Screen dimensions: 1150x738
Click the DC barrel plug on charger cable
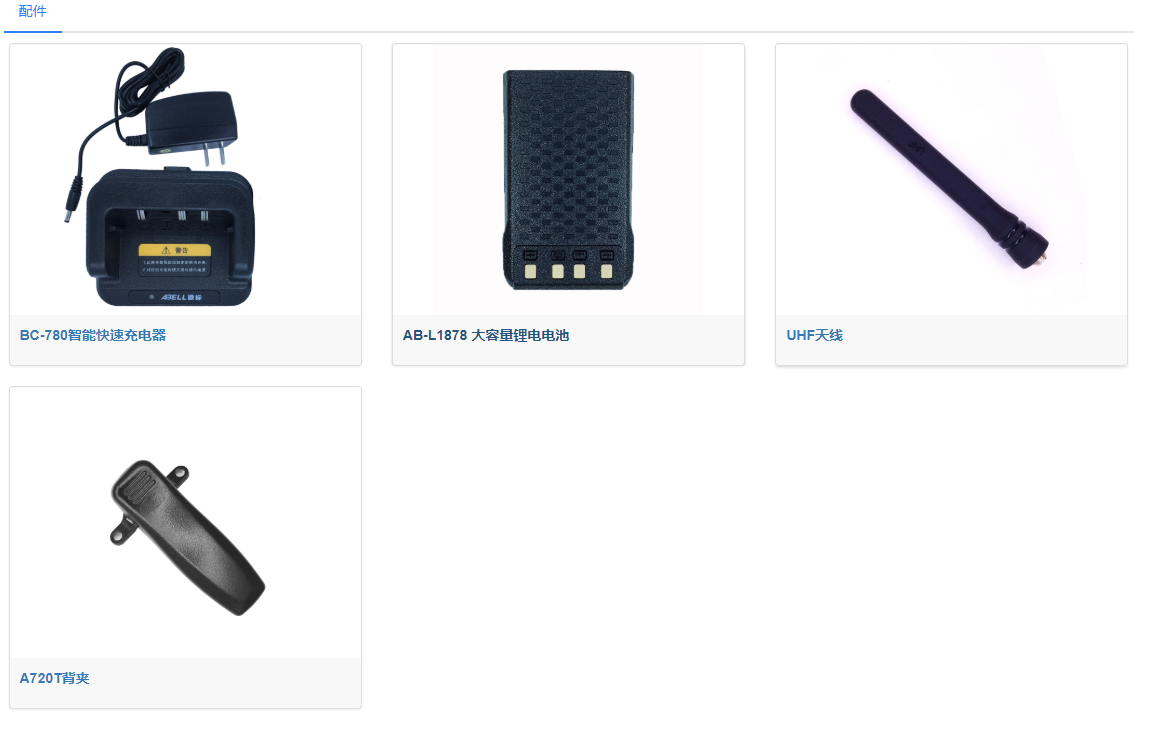pos(73,200)
